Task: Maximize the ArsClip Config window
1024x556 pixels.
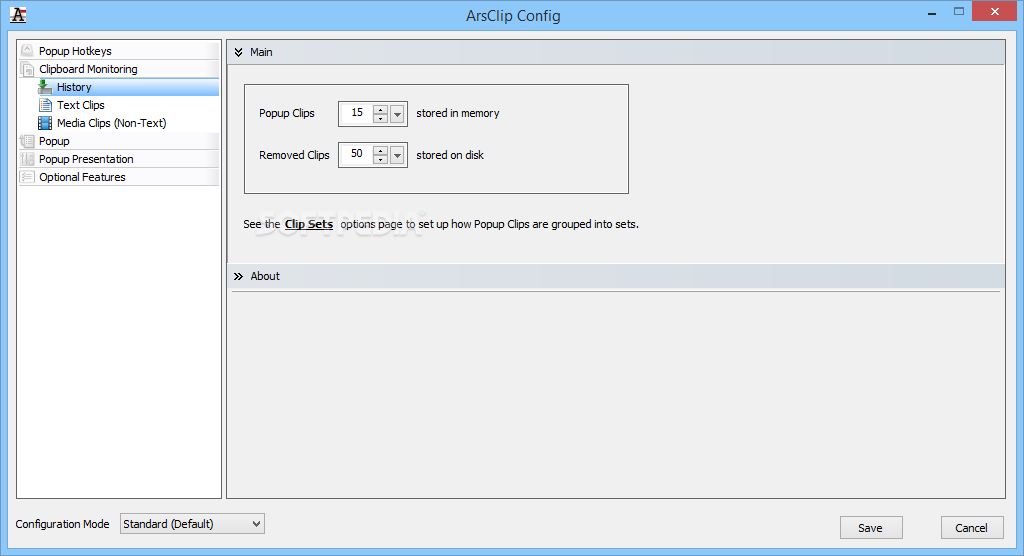Action: point(959,12)
